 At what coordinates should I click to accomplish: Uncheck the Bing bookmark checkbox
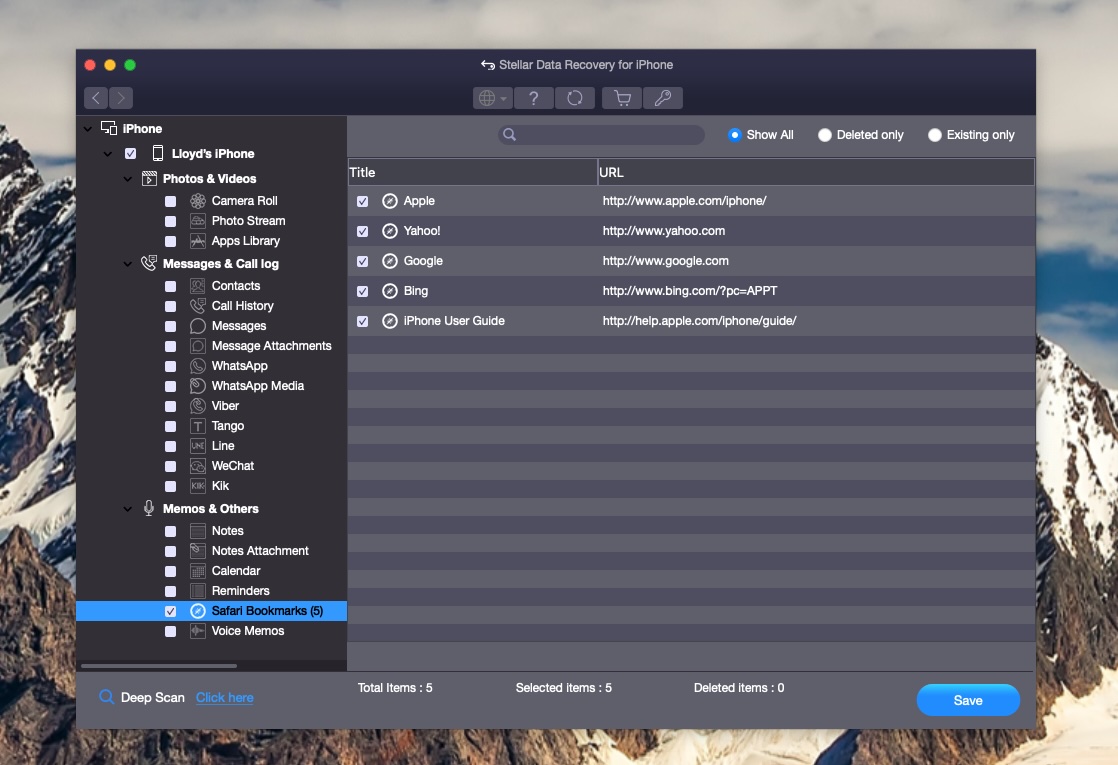point(362,292)
